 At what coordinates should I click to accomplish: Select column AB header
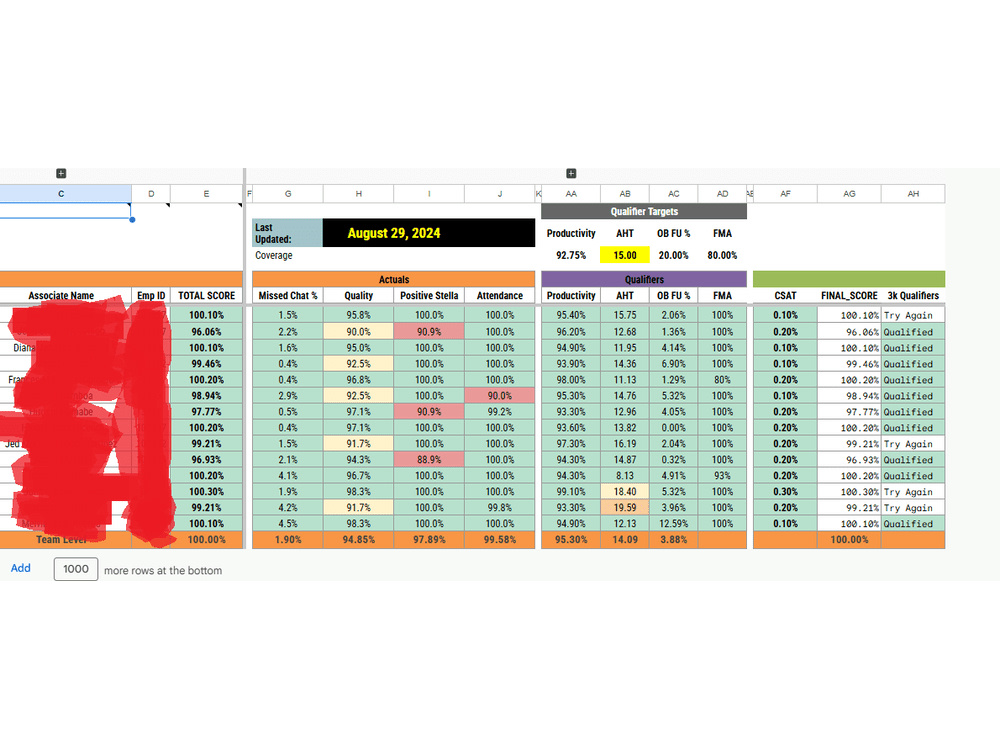click(625, 194)
